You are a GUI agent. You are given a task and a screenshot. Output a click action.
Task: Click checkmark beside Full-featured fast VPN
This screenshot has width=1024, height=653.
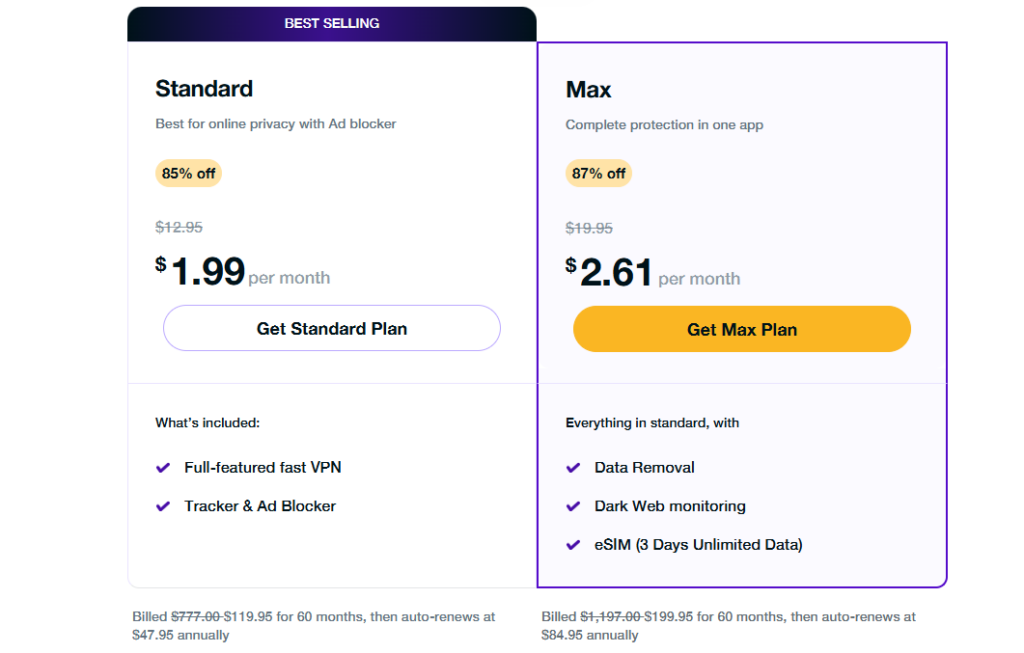[x=163, y=467]
